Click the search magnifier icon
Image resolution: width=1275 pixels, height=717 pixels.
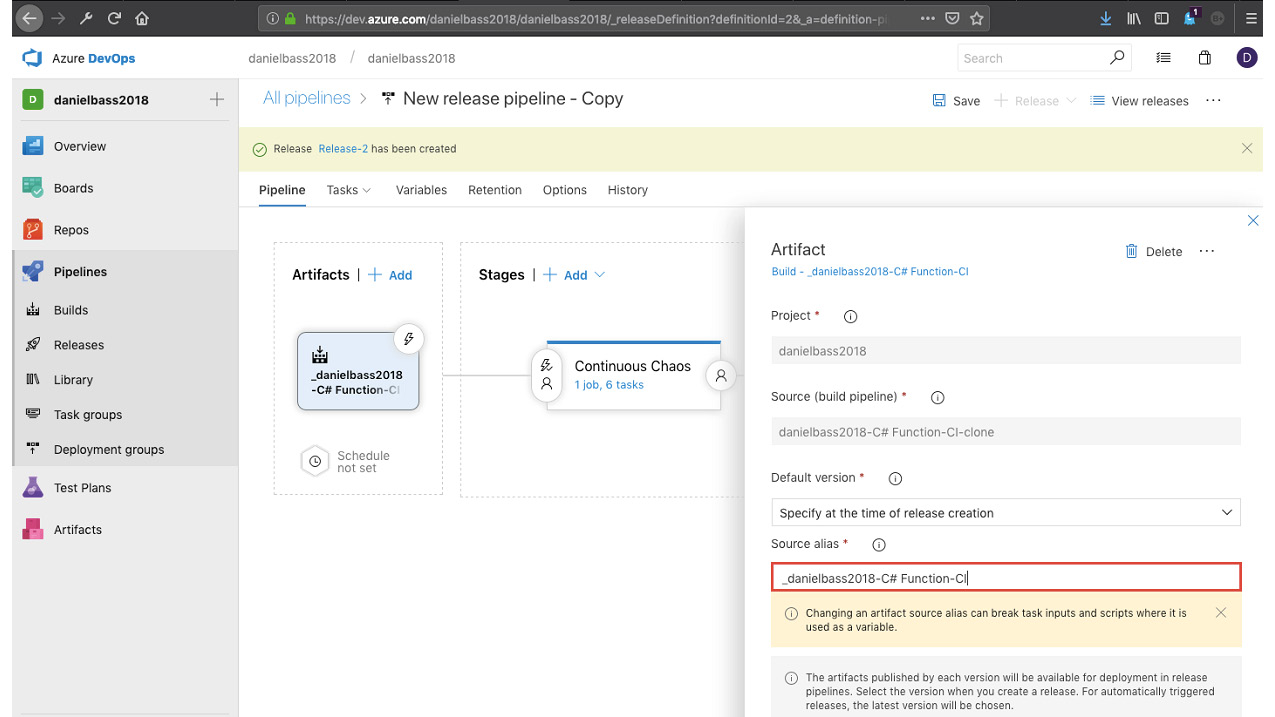(x=1117, y=58)
